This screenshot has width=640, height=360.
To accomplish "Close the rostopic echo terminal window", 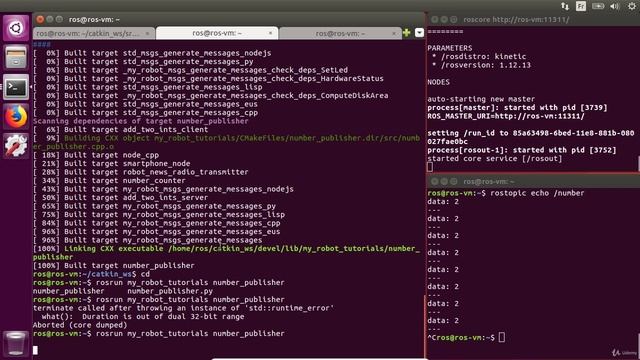I will pyautogui.click(x=434, y=181).
